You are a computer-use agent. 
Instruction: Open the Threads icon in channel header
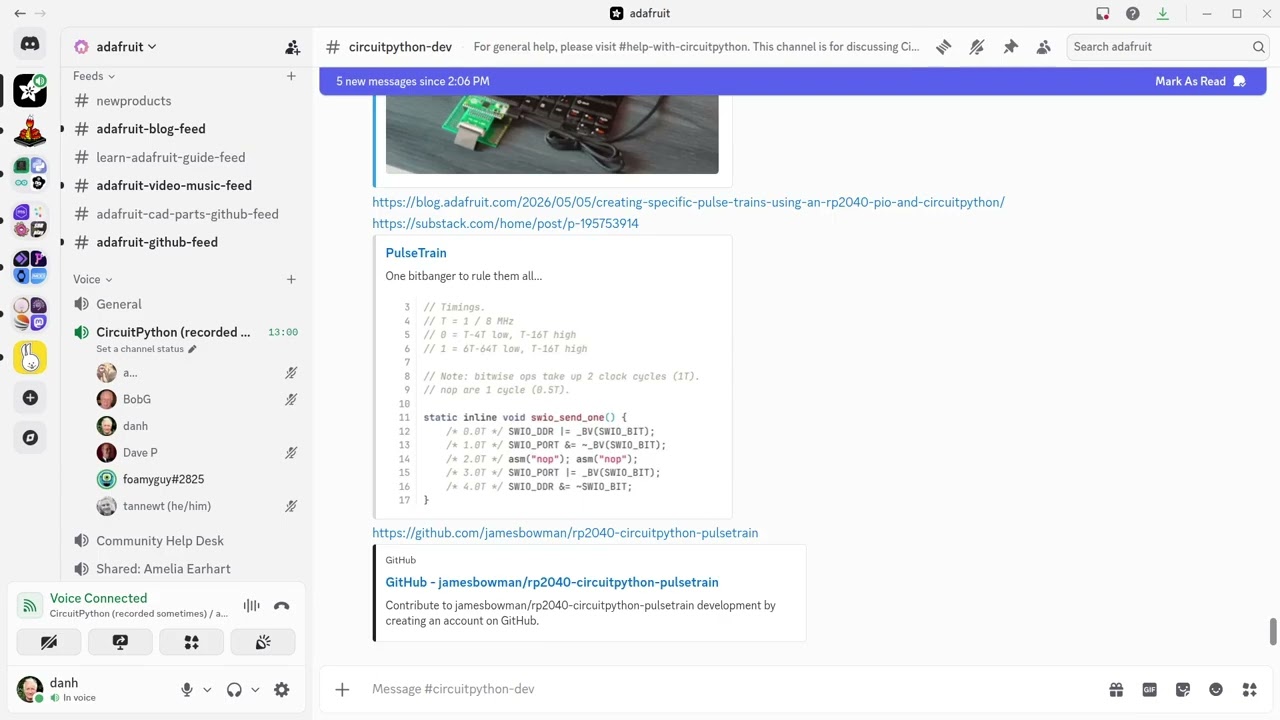click(943, 47)
